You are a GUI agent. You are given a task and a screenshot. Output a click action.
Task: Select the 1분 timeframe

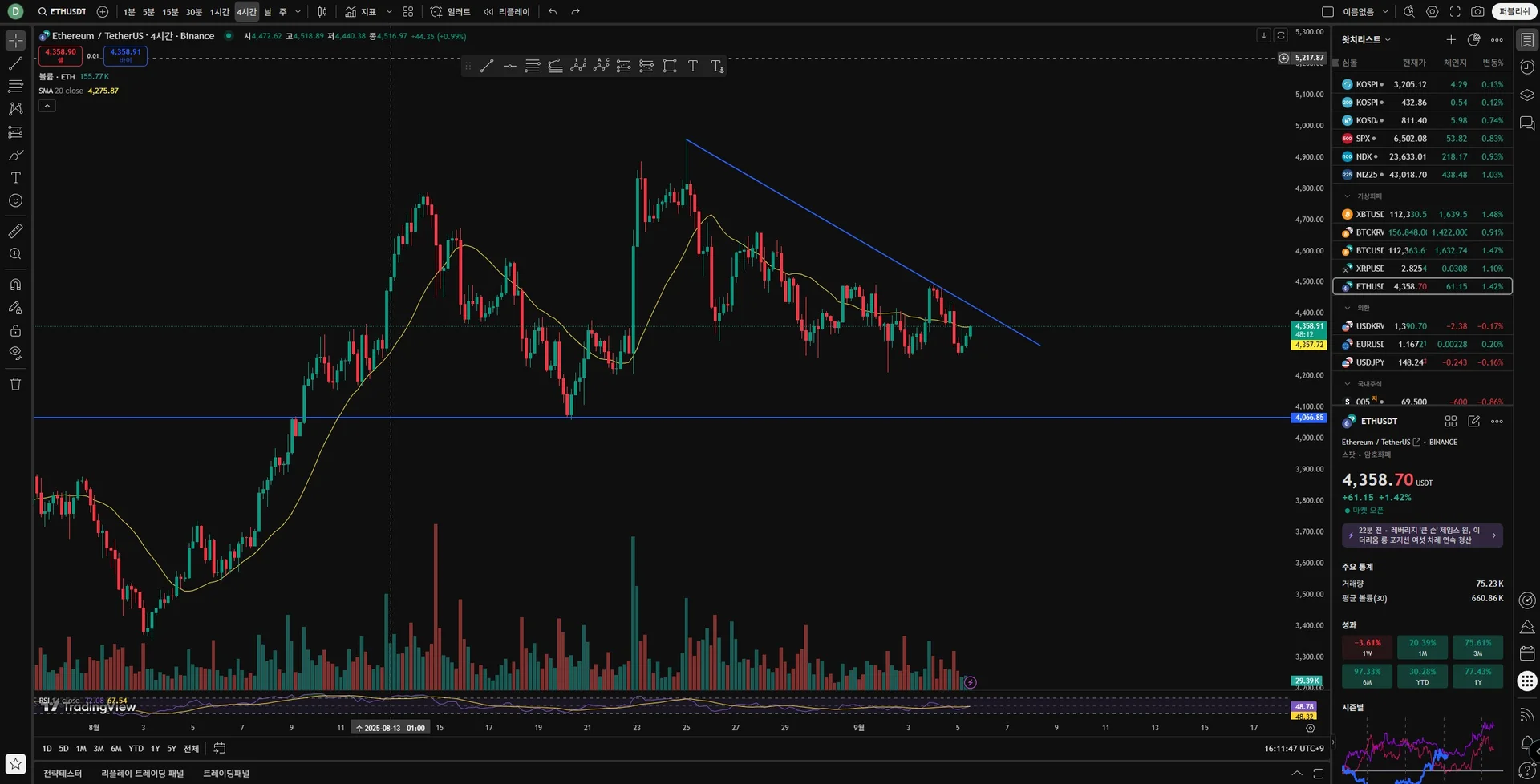[x=129, y=12]
